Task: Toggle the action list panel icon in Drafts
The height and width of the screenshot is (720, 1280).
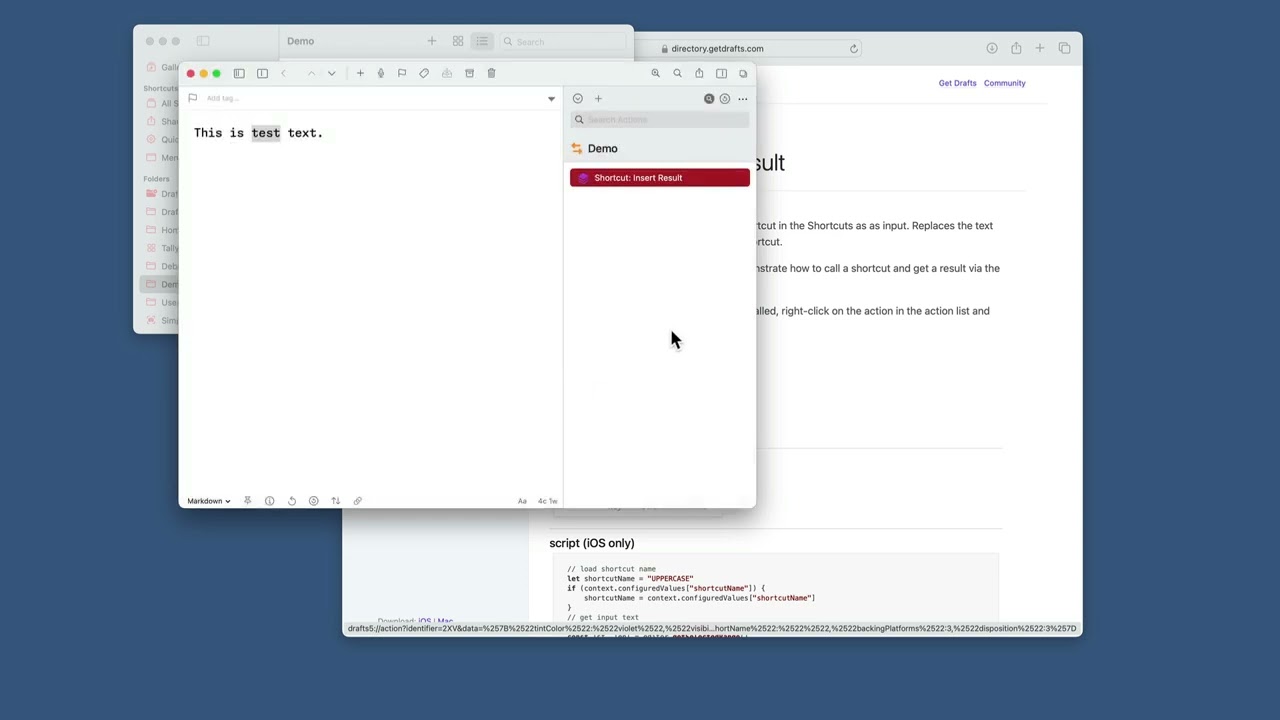Action: point(721,73)
